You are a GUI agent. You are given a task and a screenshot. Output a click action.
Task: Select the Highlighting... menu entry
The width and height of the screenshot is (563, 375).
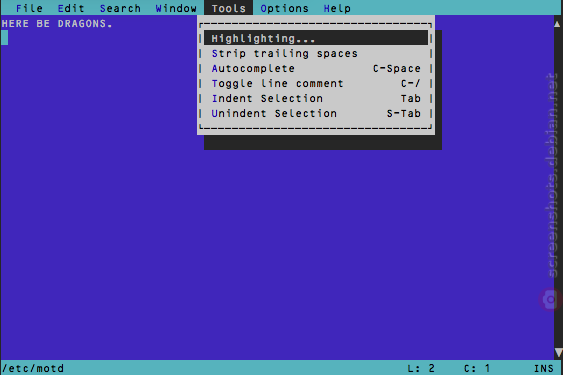(x=316, y=38)
